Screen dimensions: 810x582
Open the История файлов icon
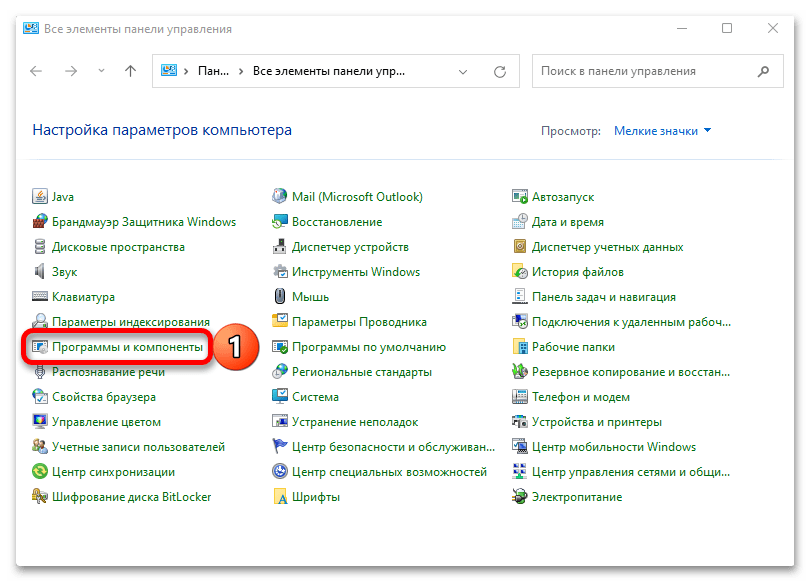pos(520,272)
